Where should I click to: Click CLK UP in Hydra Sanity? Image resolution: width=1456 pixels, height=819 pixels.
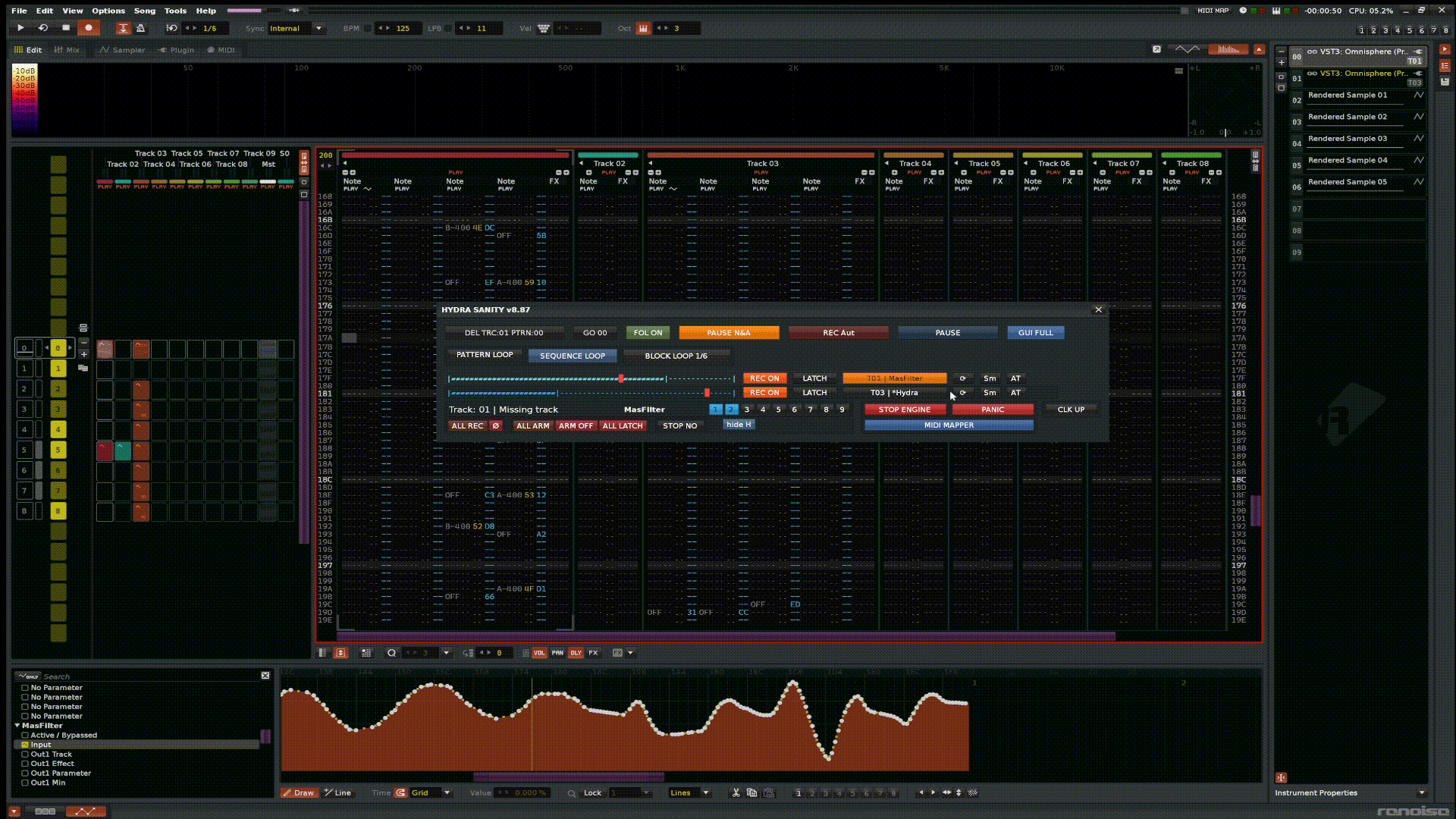(1071, 409)
